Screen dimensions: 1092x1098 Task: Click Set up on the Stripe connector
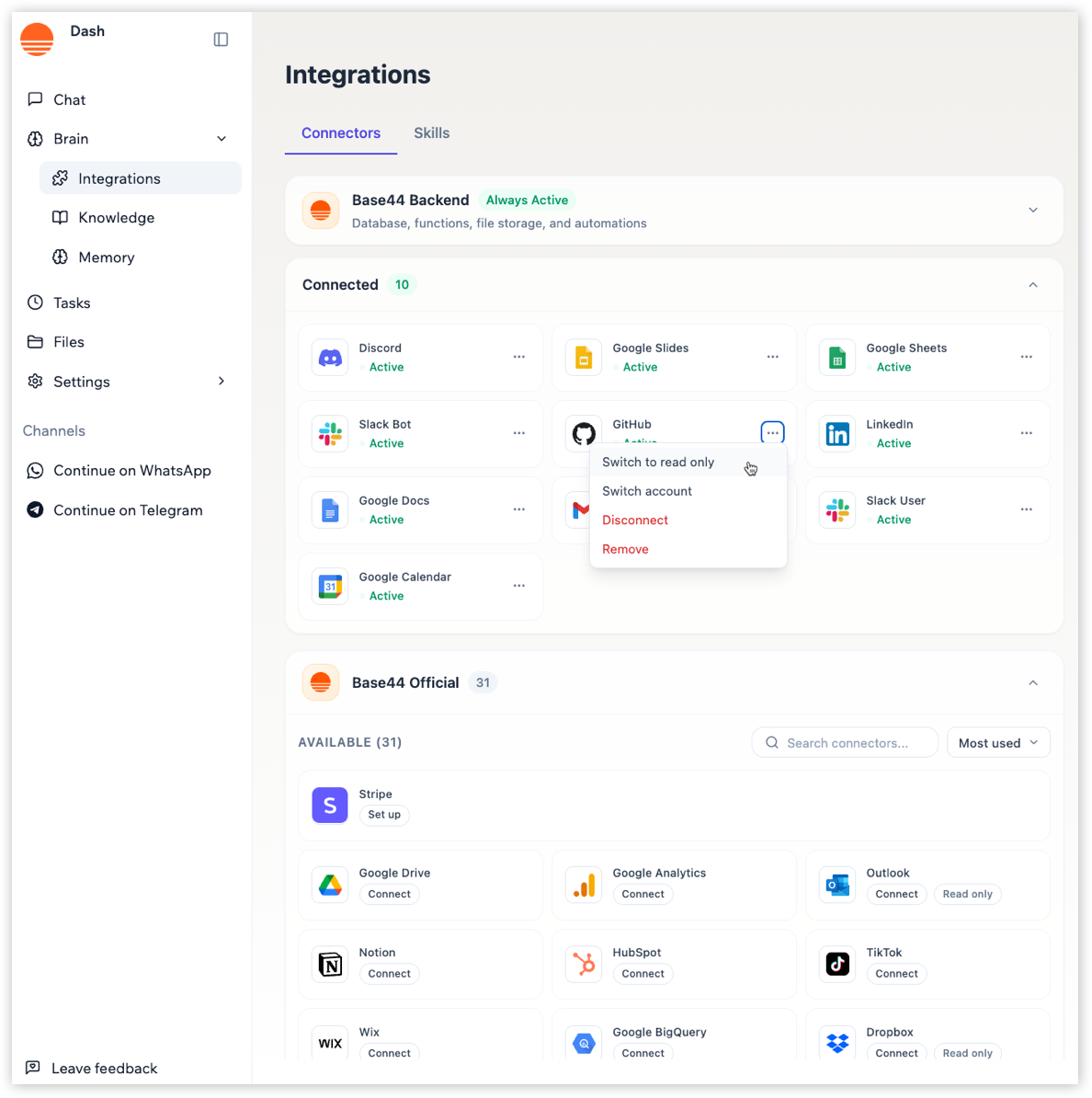tap(383, 815)
